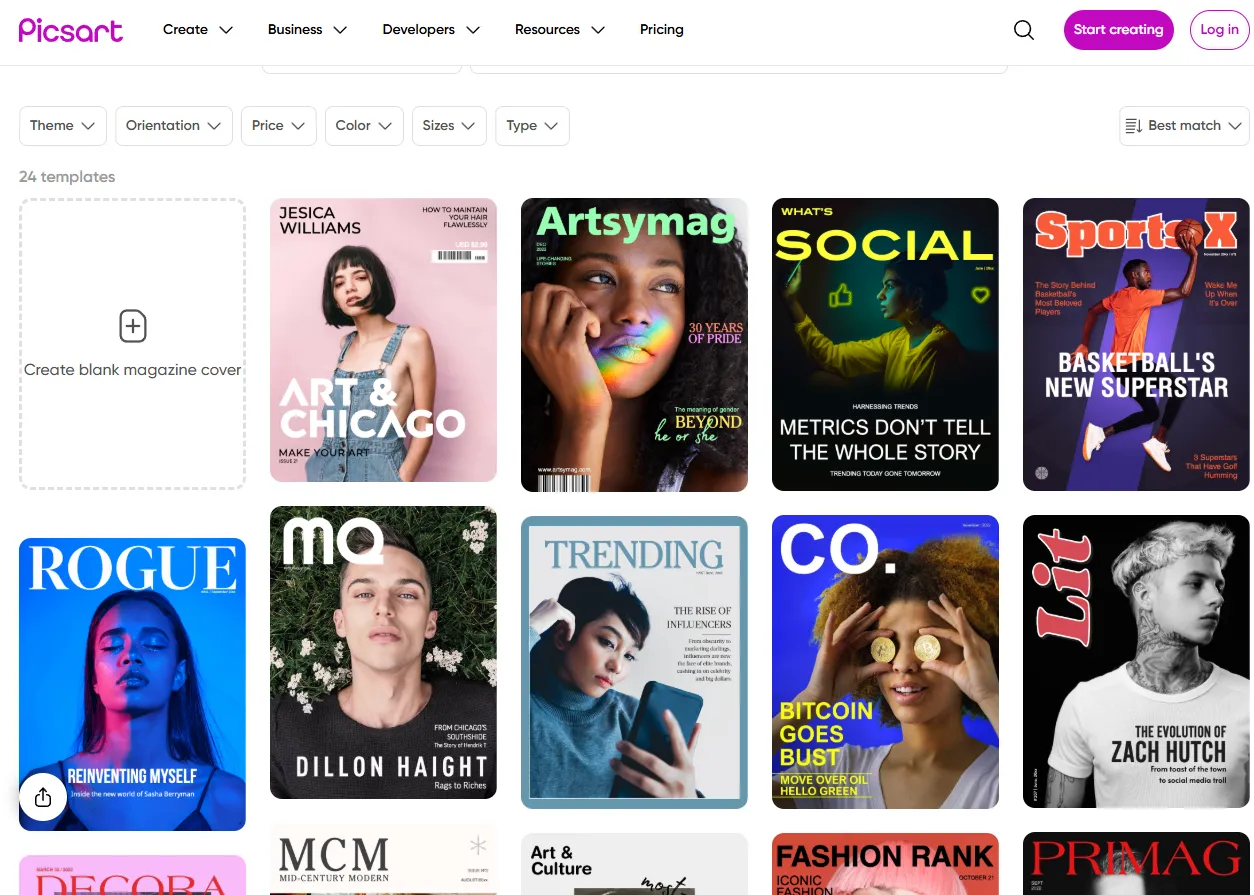Go to the Pricing page
The image size is (1254, 895).
(x=661, y=30)
